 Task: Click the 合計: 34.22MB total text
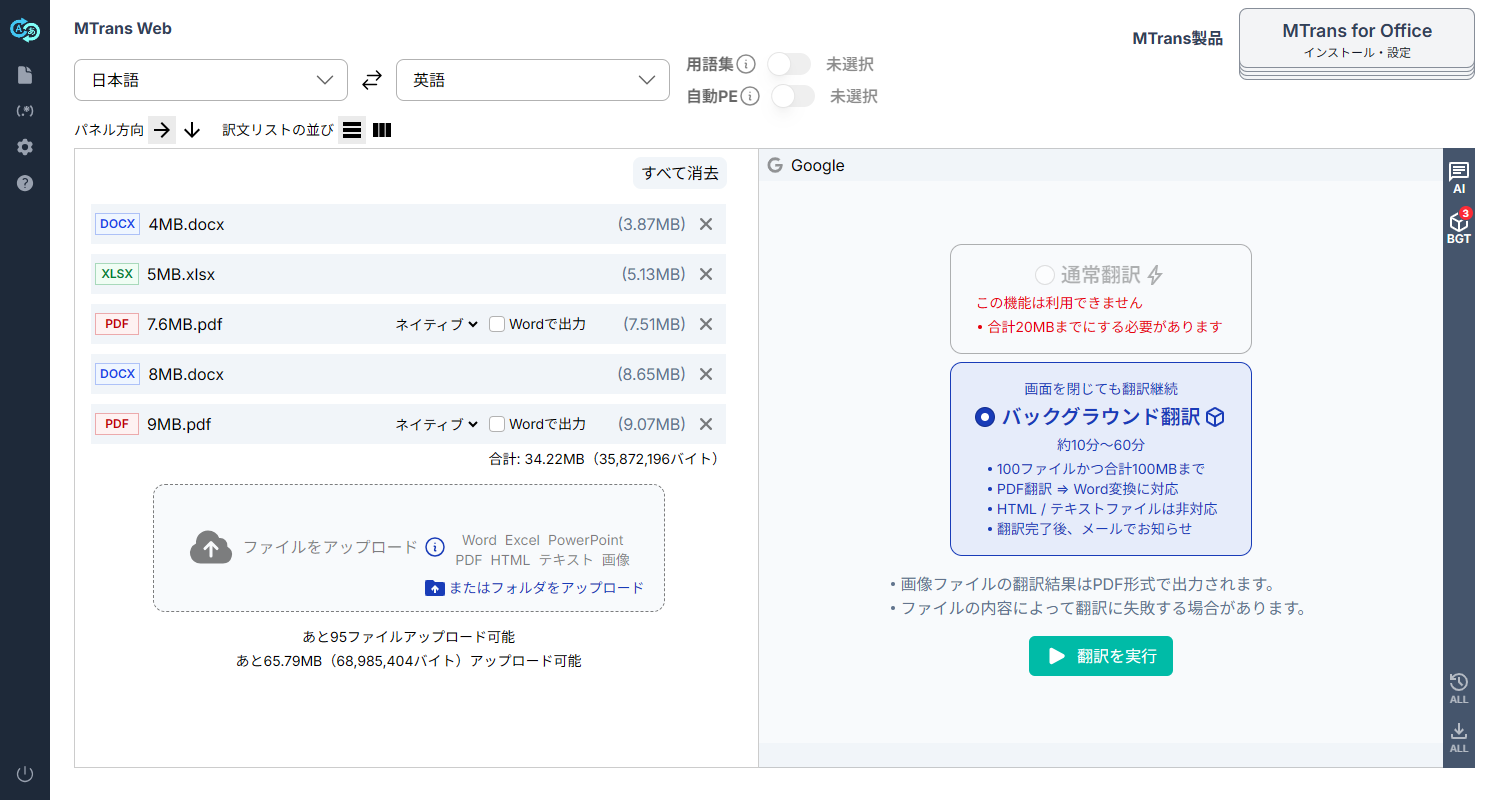pyautogui.click(x=604, y=459)
